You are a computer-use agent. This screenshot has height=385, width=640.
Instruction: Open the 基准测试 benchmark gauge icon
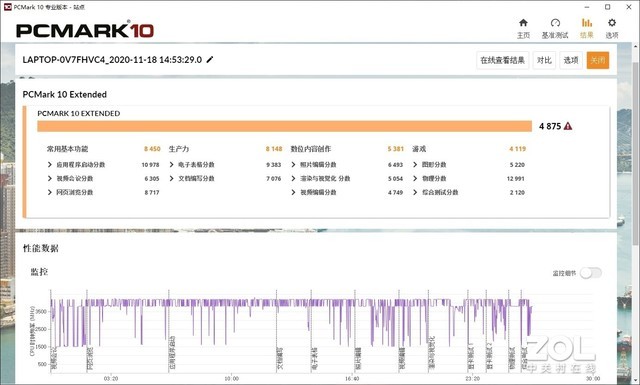pyautogui.click(x=555, y=23)
